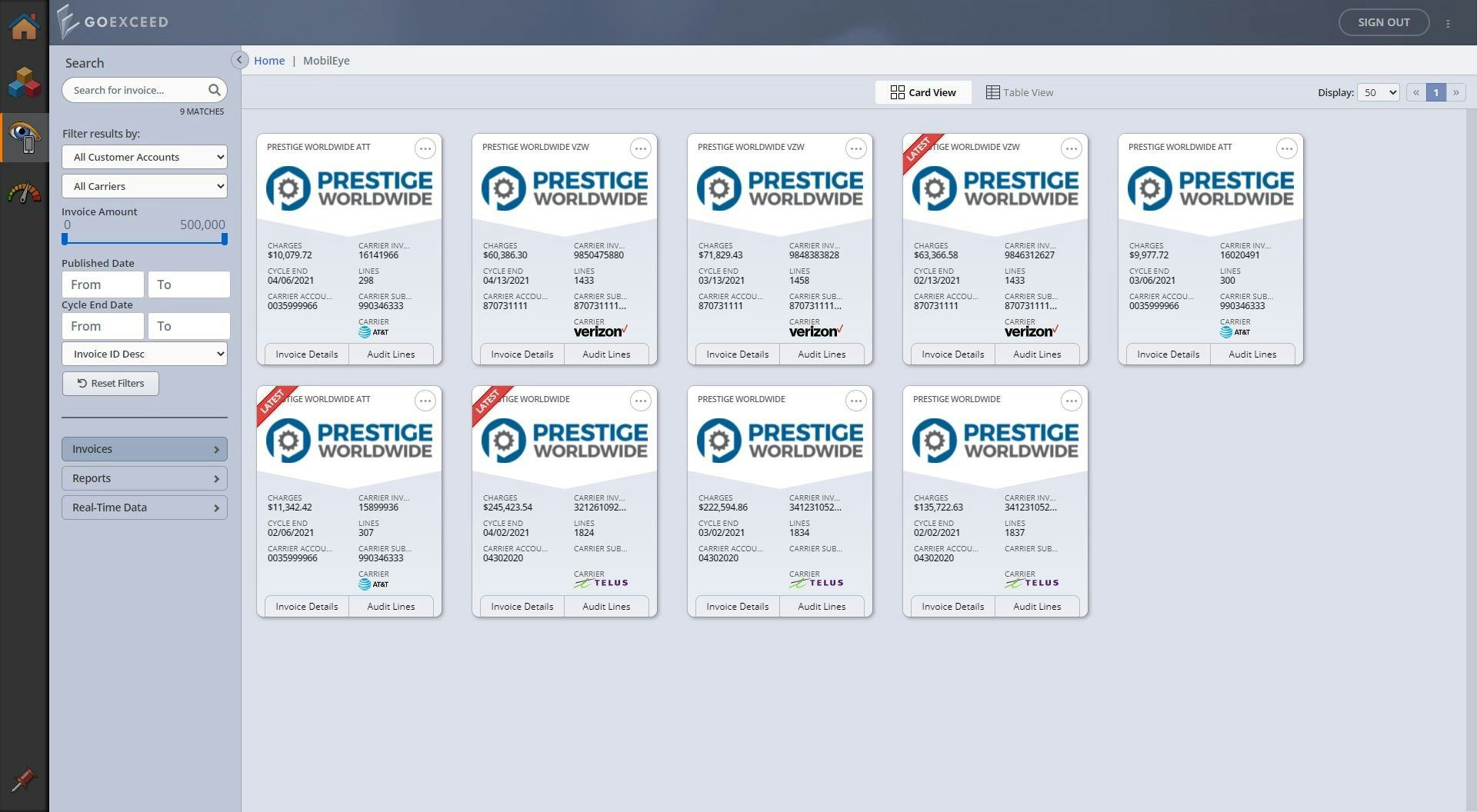Click the Published Date From field

[103, 285]
